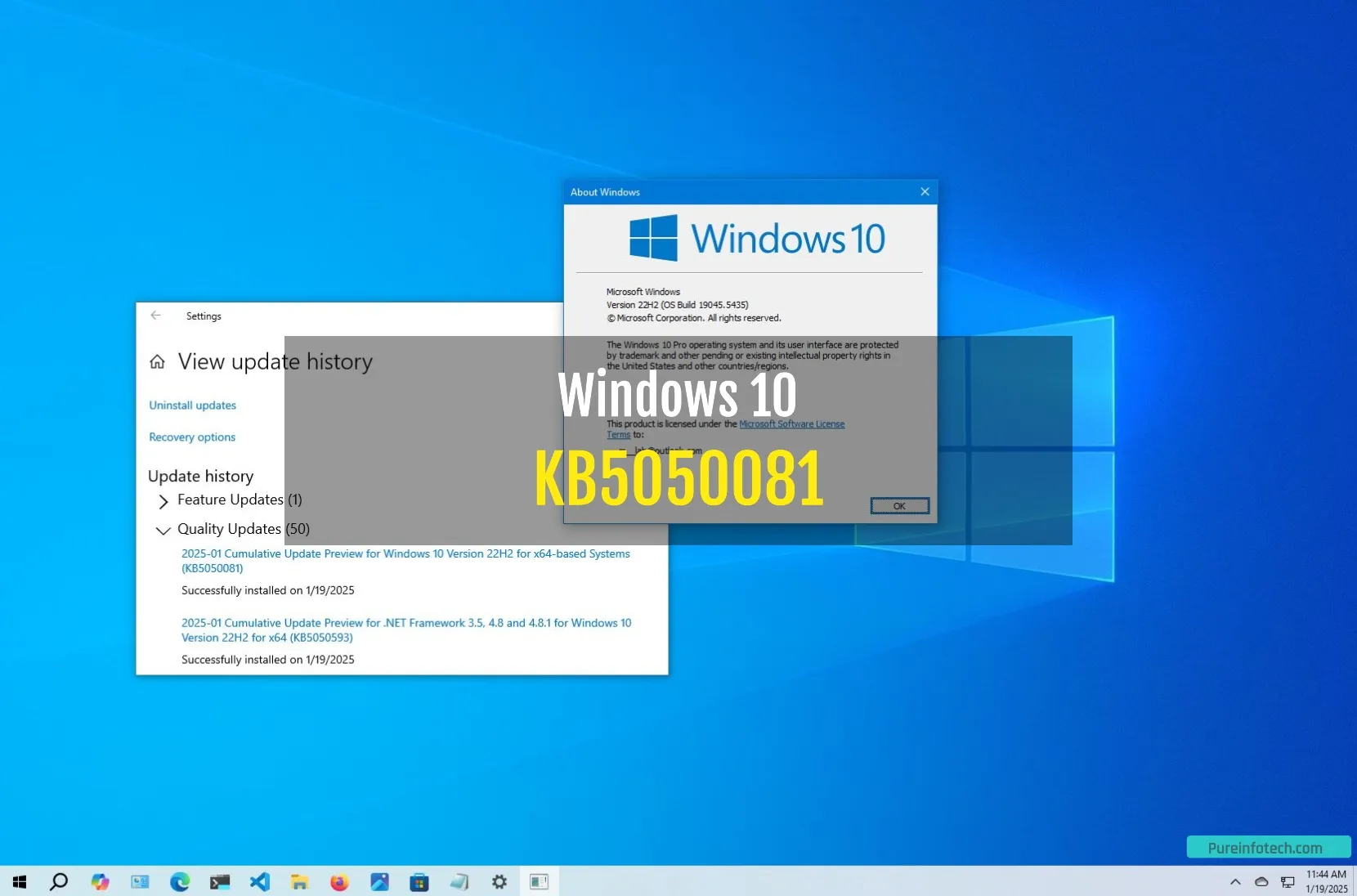Screen dimensions: 1357x896
Task: Open Microsoft Edge from taskbar
Action: [180, 881]
